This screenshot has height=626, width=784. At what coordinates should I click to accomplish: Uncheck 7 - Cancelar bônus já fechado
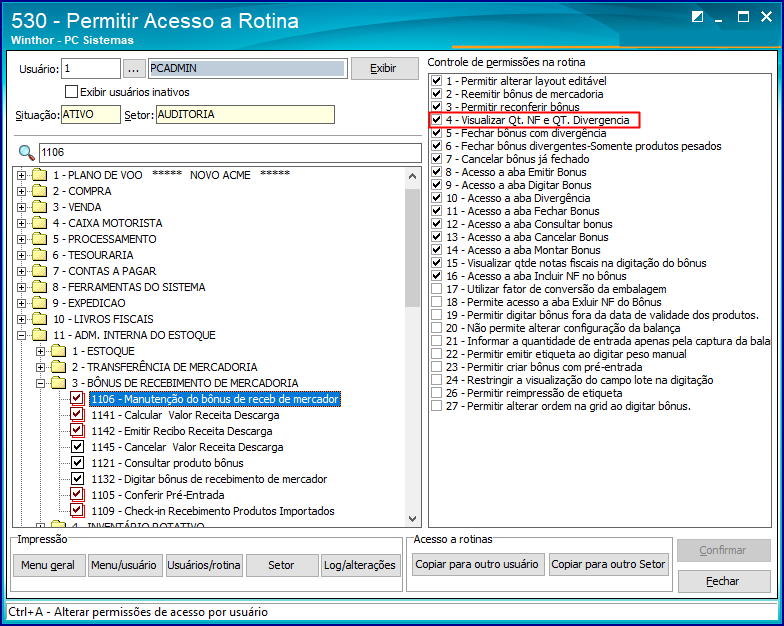436,159
